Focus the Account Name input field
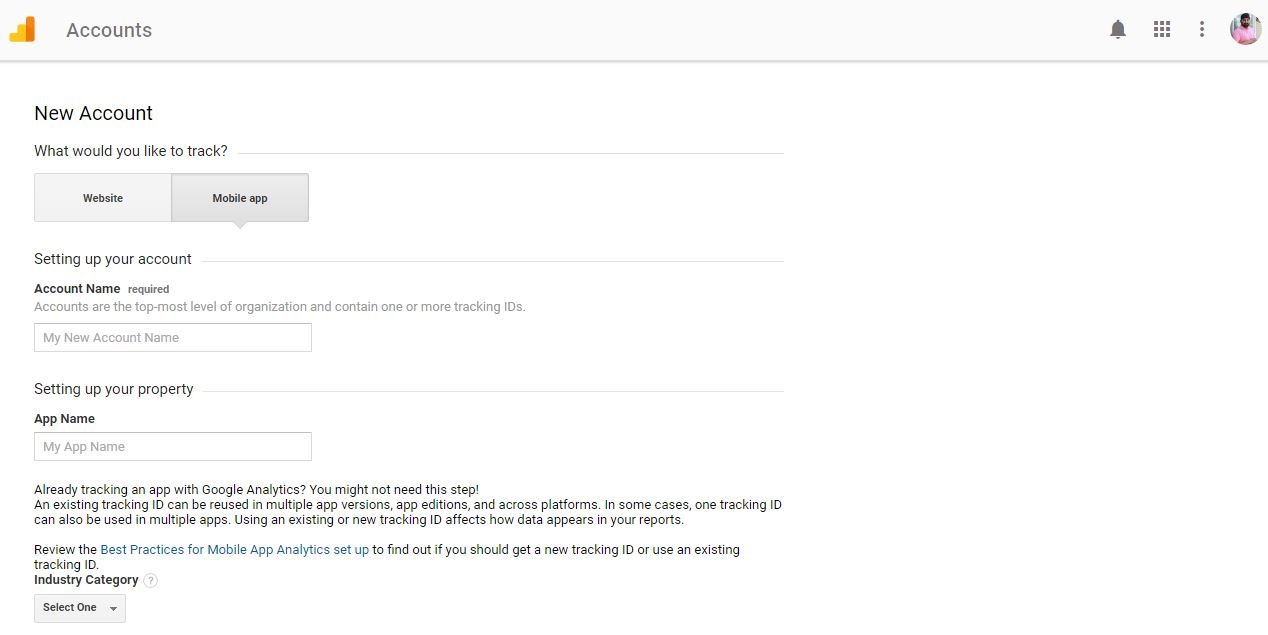 (173, 338)
